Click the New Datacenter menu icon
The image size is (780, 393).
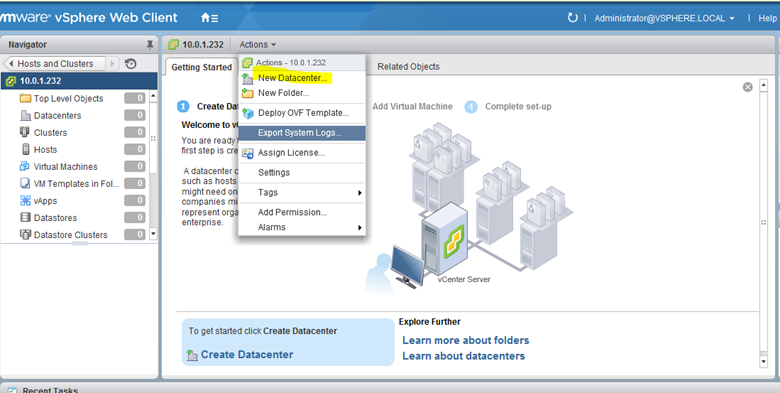[x=248, y=78]
